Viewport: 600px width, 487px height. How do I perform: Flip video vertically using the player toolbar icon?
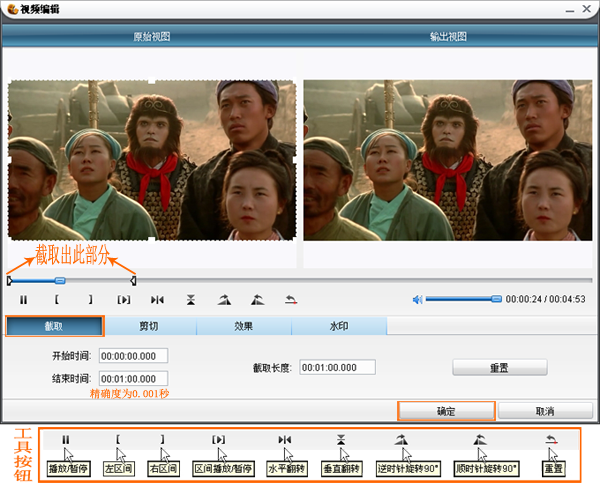(191, 300)
